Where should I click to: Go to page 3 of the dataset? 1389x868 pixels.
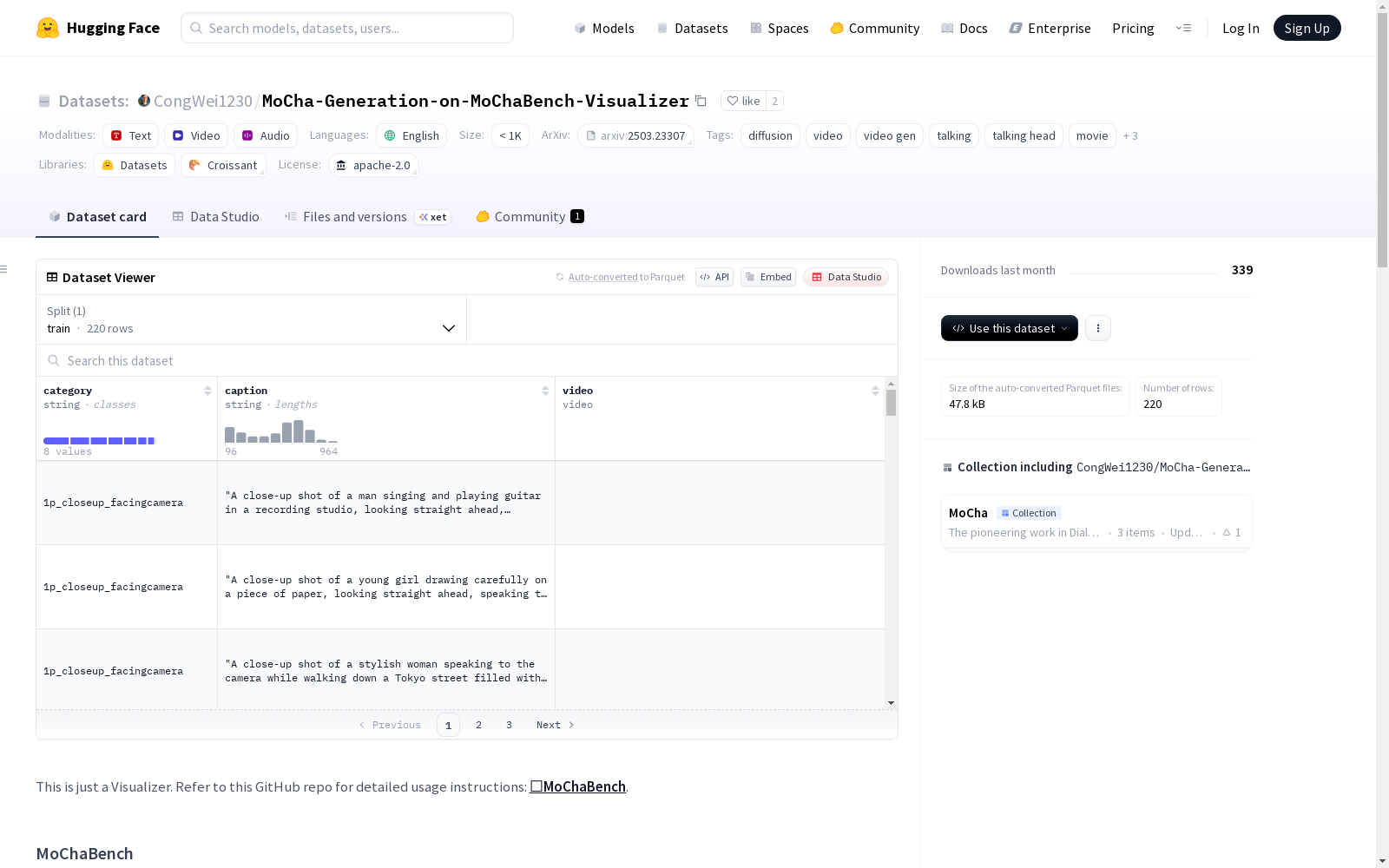tap(510, 725)
